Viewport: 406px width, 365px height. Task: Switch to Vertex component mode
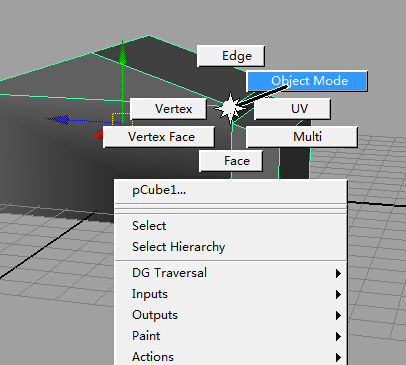click(168, 109)
